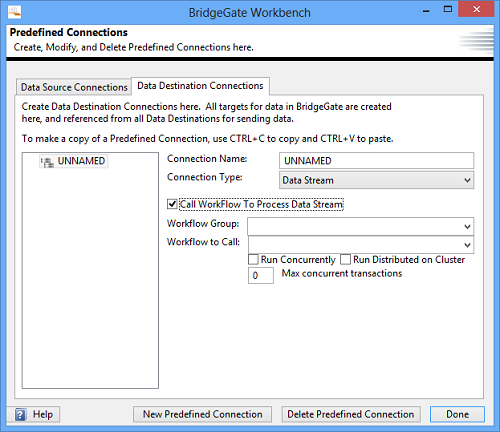Click New Predefined Connection button
Screen dimensions: 500x432
coord(202,414)
